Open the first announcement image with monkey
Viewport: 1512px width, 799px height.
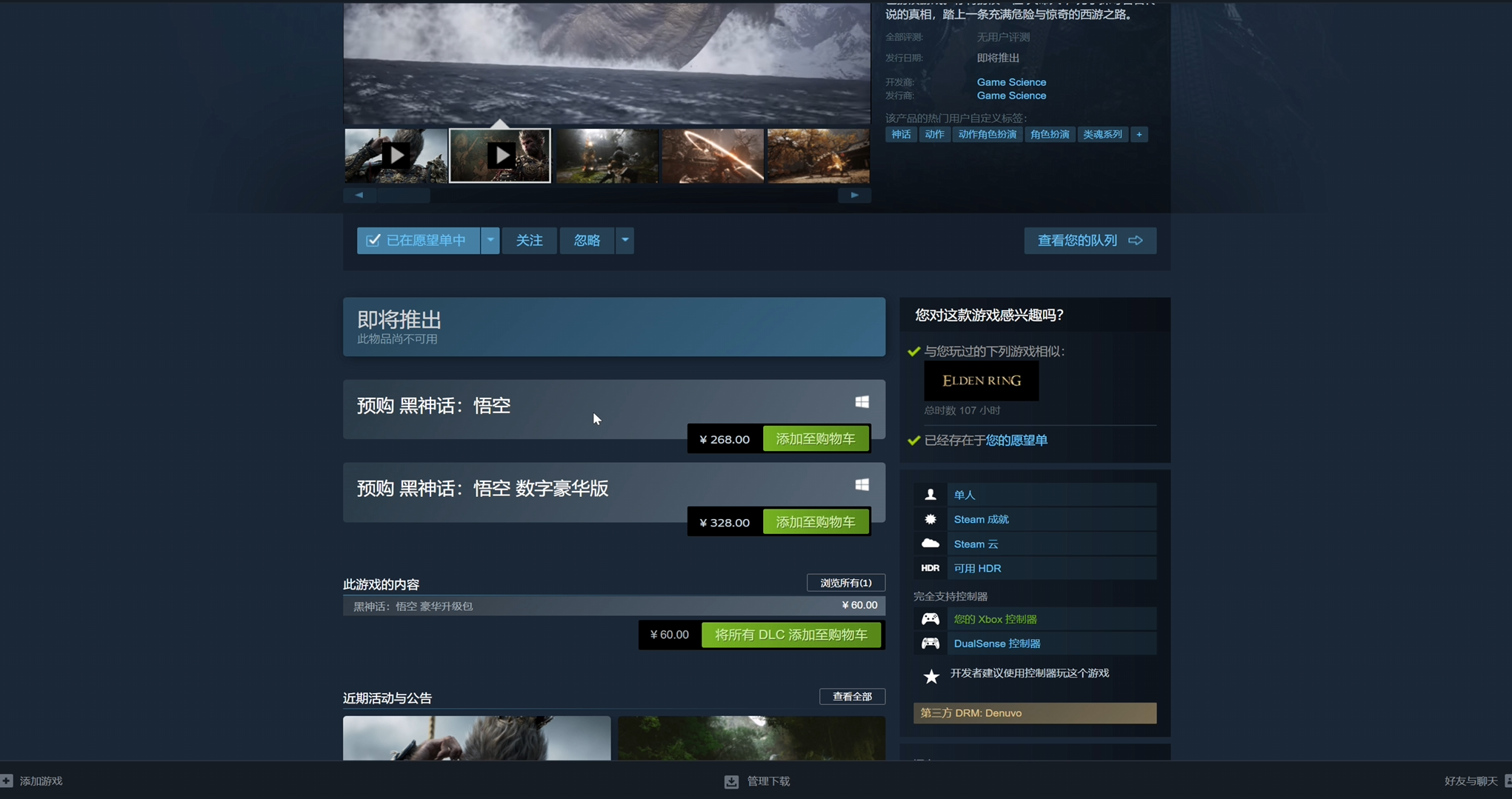[x=477, y=738]
